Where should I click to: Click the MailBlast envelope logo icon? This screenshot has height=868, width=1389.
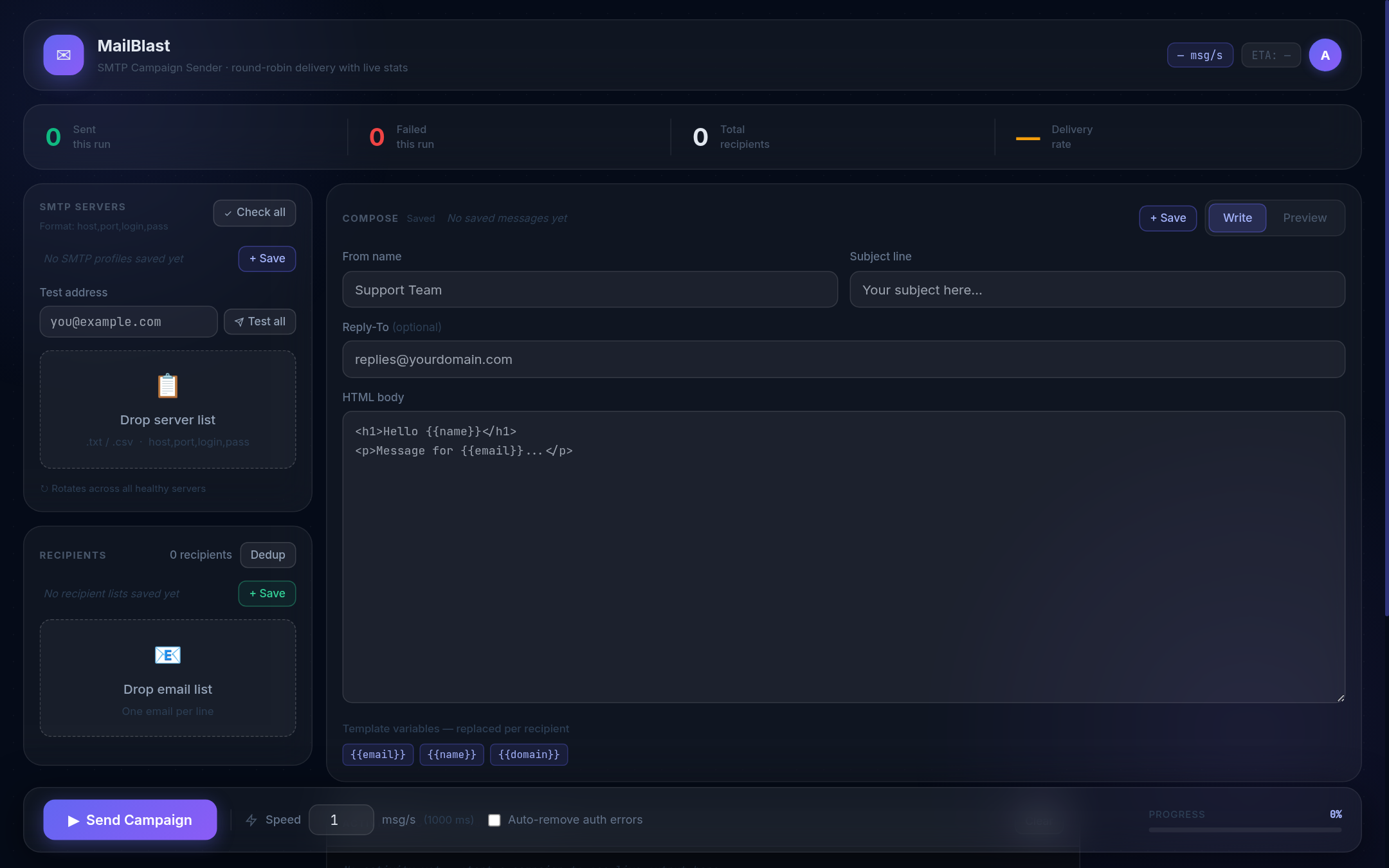[63, 55]
